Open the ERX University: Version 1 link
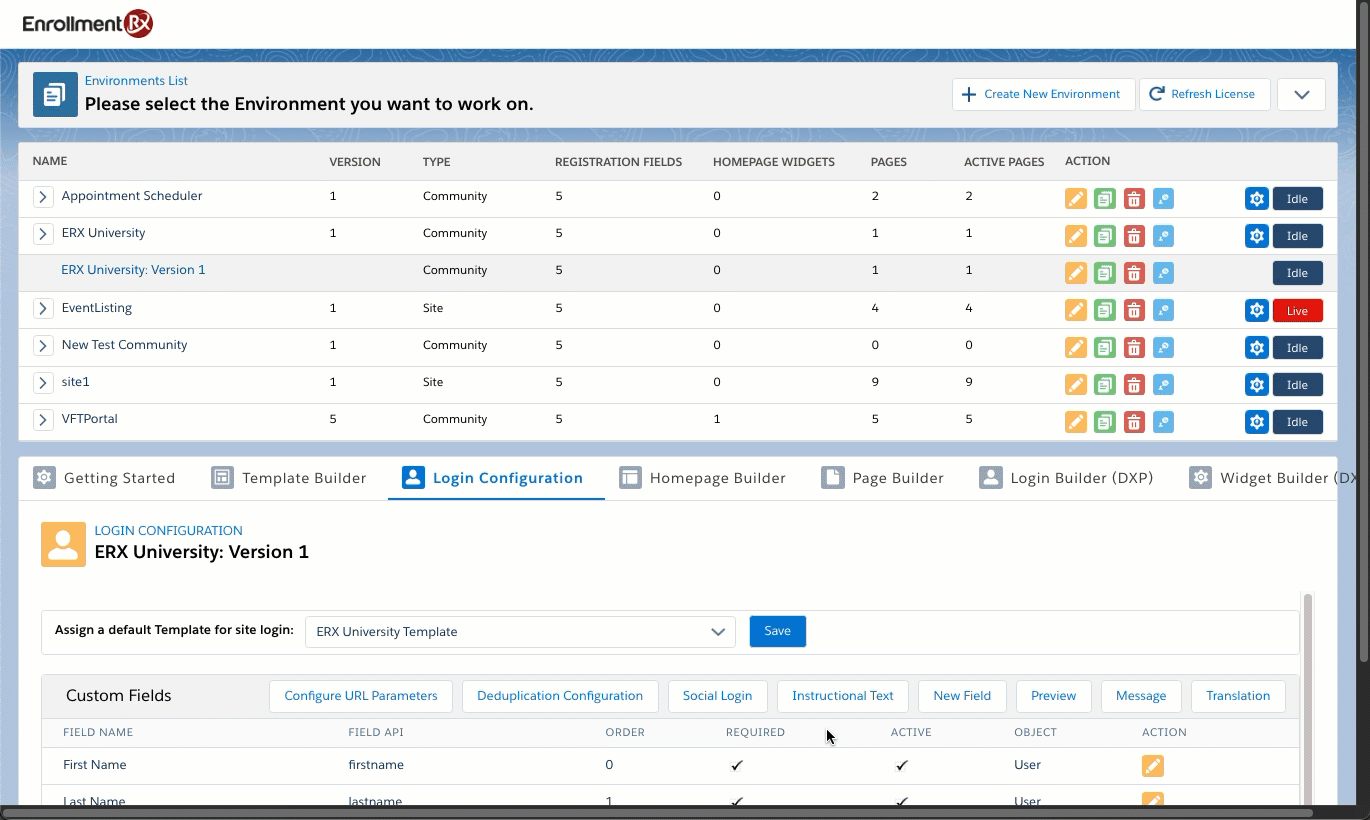Screen dimensions: 1370x820 point(133,270)
